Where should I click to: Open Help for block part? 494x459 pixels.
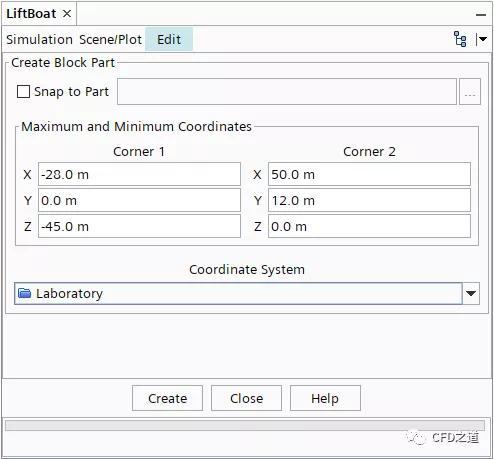click(325, 398)
